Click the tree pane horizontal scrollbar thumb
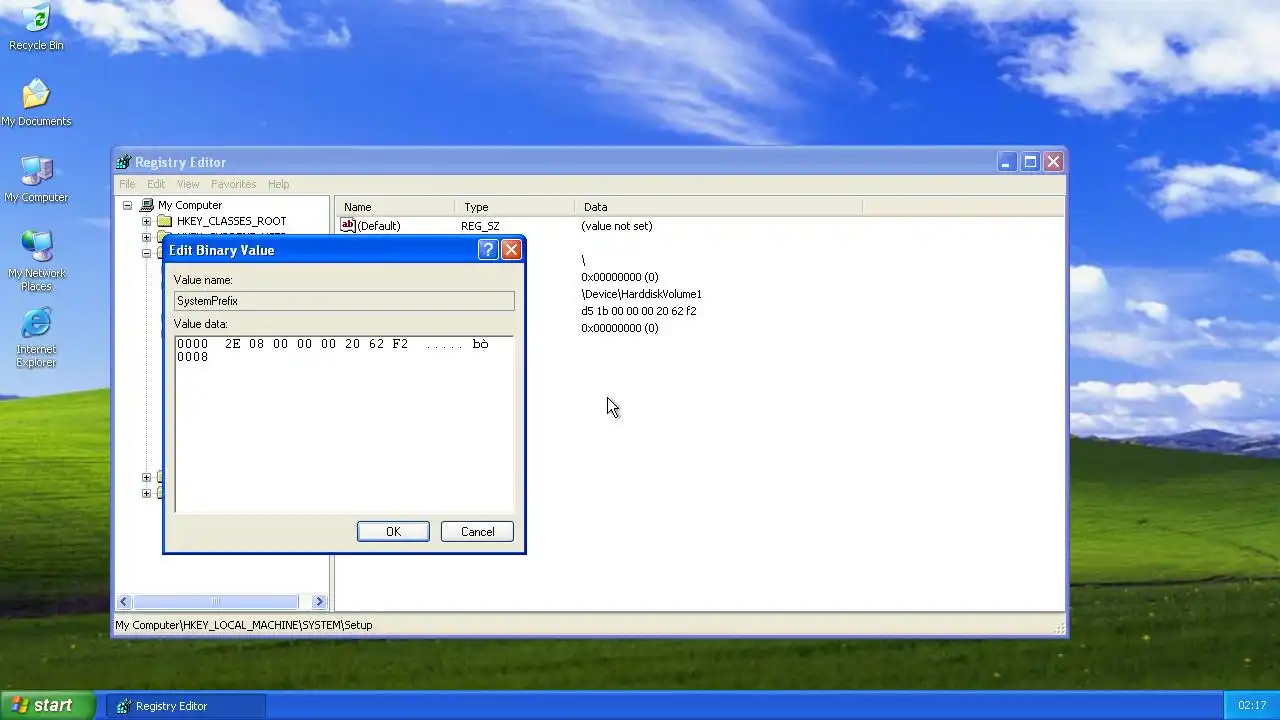1280x720 pixels. (x=215, y=602)
